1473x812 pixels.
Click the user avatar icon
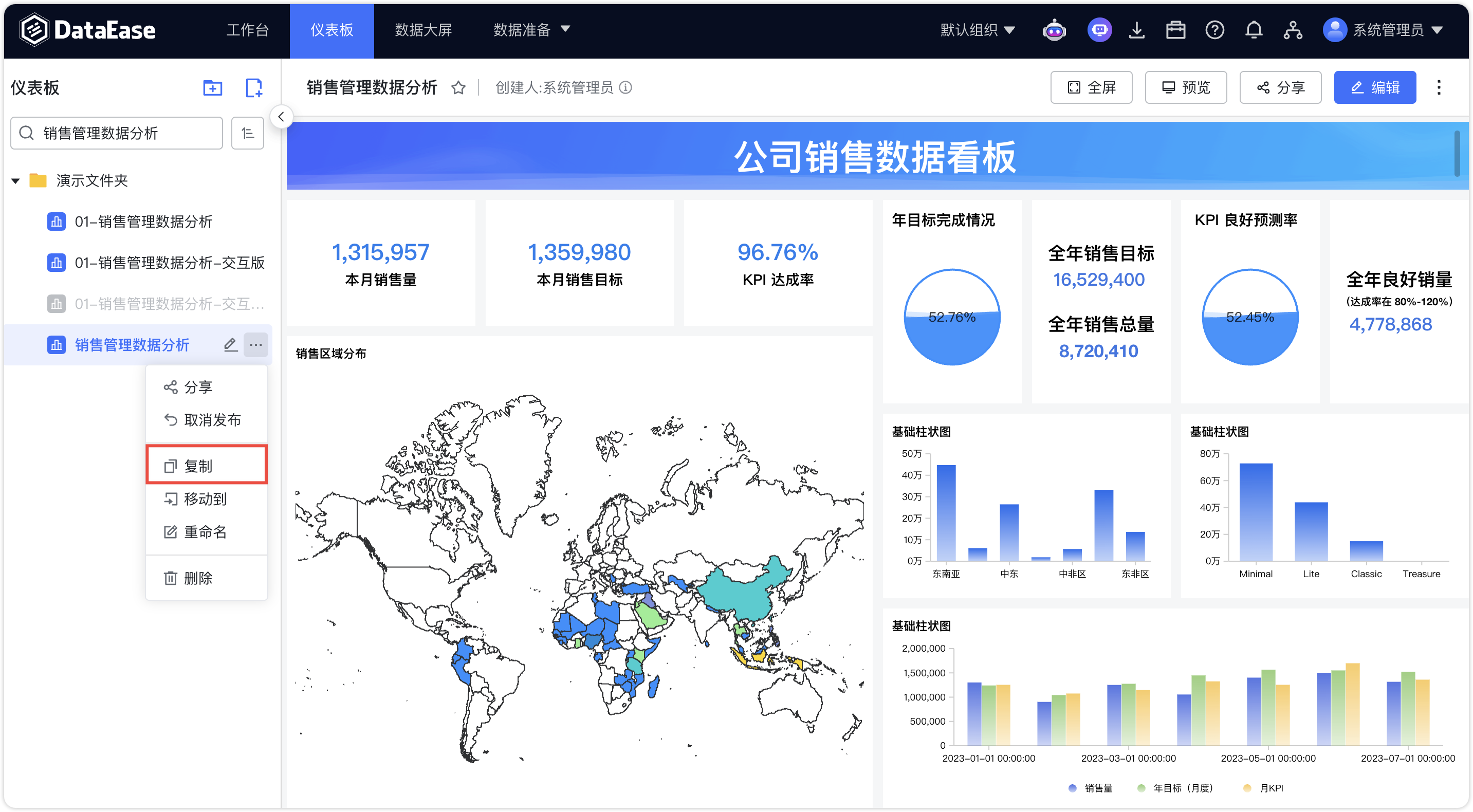click(x=1335, y=30)
